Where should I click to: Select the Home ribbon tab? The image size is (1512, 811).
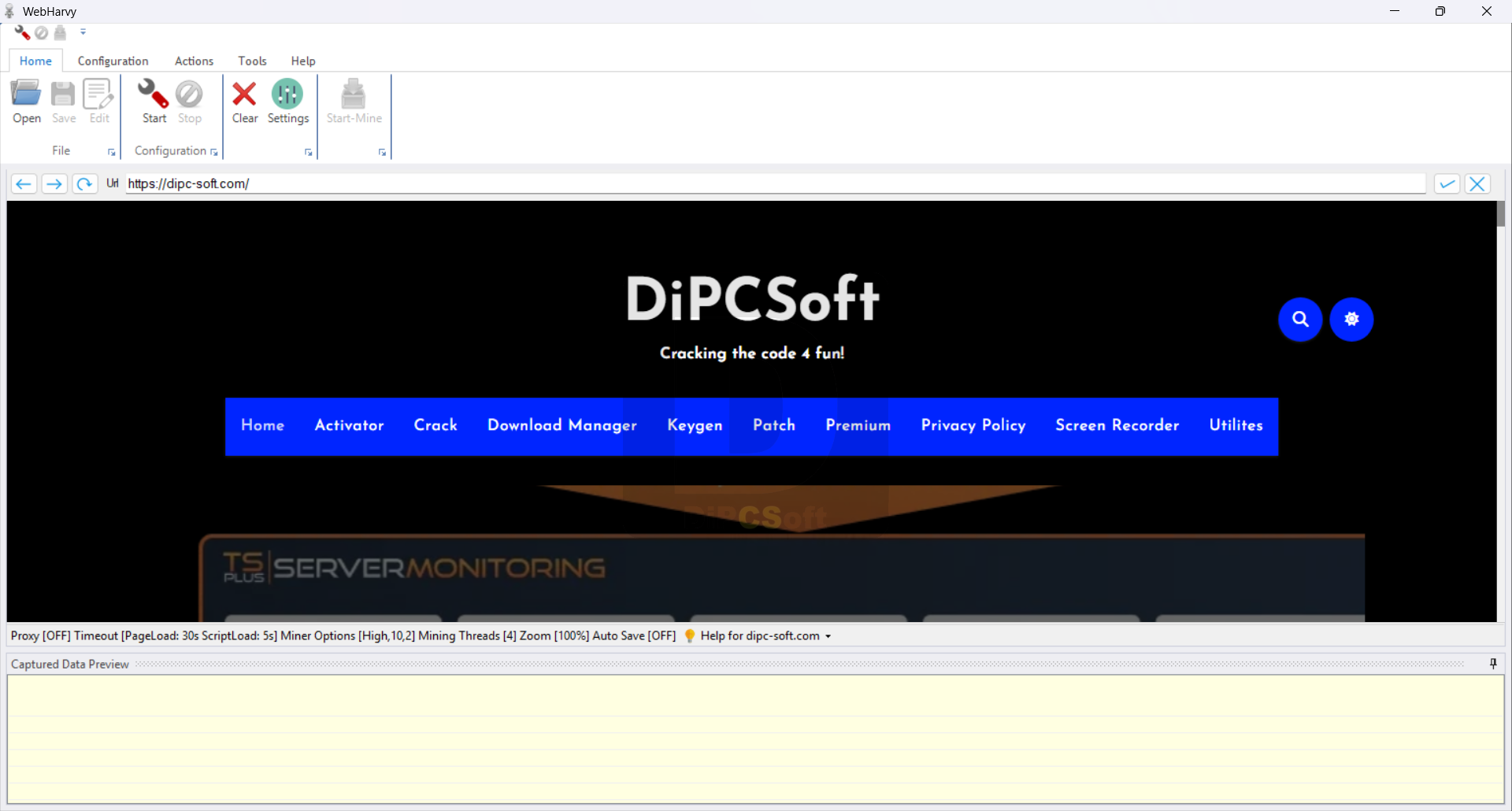(35, 61)
